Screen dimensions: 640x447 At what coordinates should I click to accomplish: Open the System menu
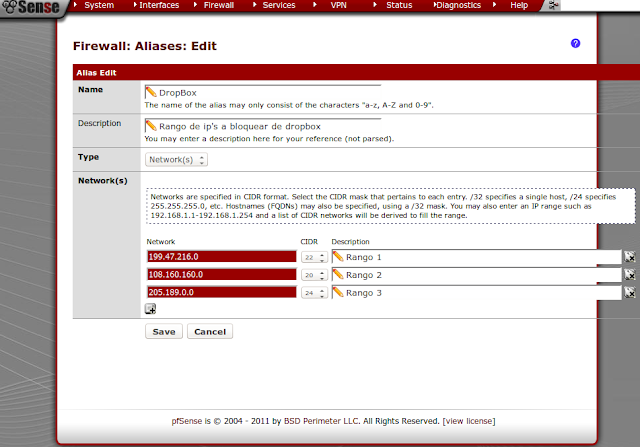tap(99, 5)
